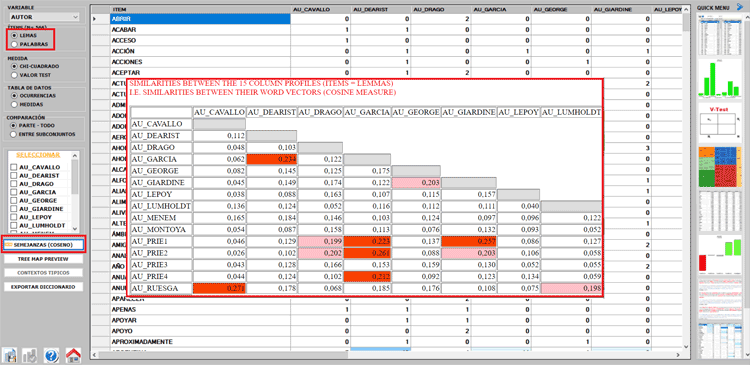Select the ACCESO row in the item list
This screenshot has width=750, height=365.
click(199, 40)
